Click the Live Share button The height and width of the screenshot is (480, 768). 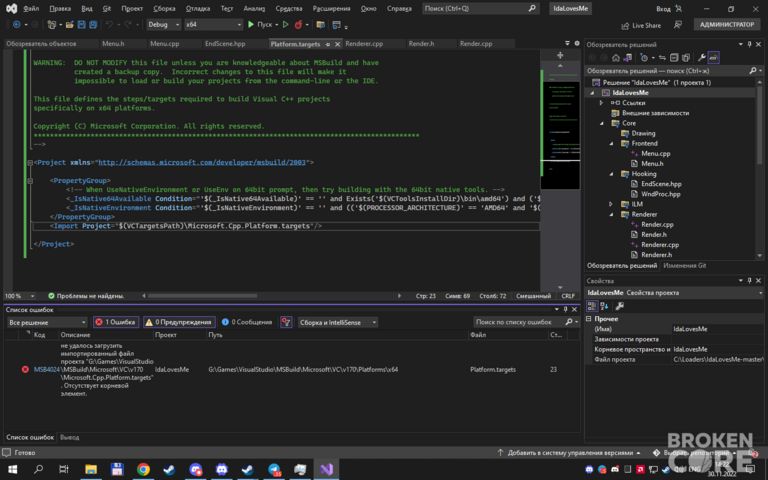641,25
